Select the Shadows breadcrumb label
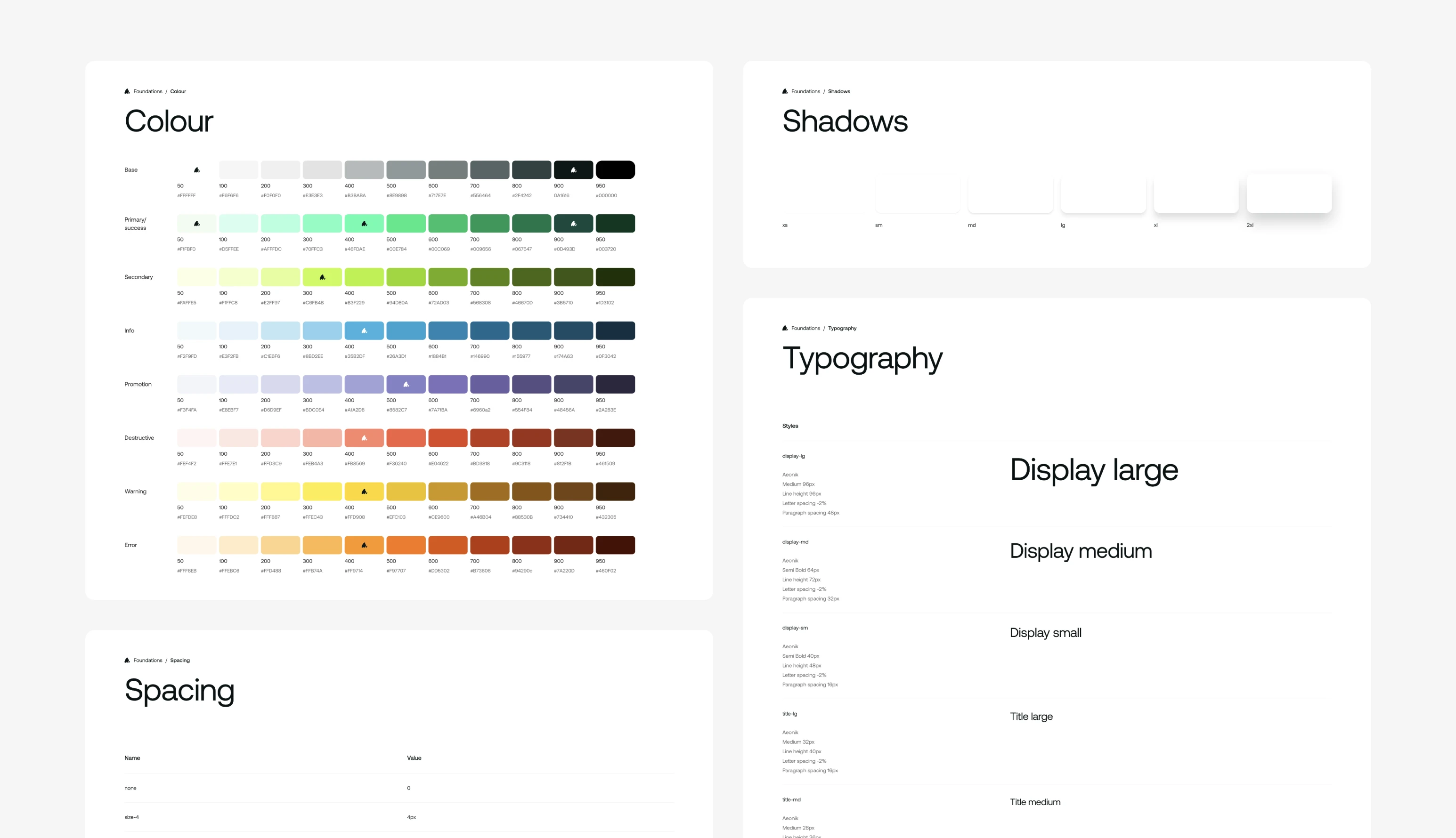The height and width of the screenshot is (838, 1456). tap(839, 91)
